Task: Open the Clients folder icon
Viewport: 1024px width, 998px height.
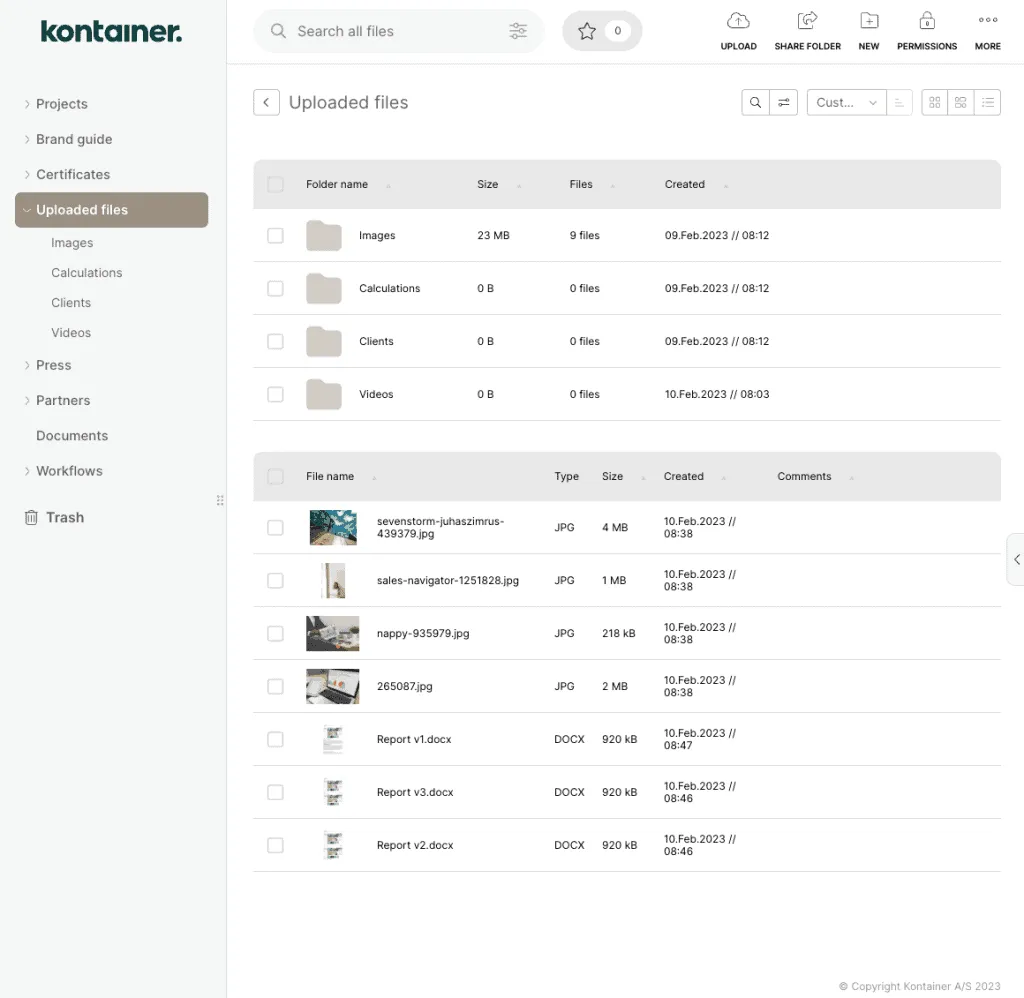Action: 324,342
